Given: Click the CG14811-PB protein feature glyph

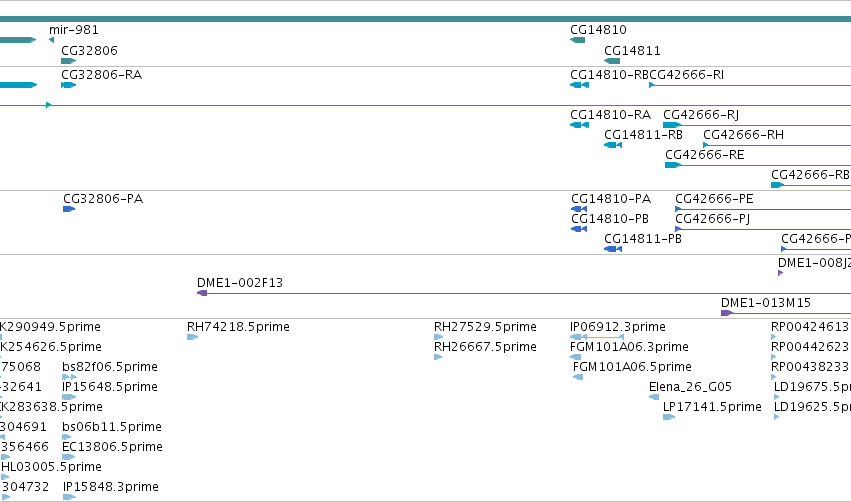Looking at the screenshot, I should click(613, 249).
